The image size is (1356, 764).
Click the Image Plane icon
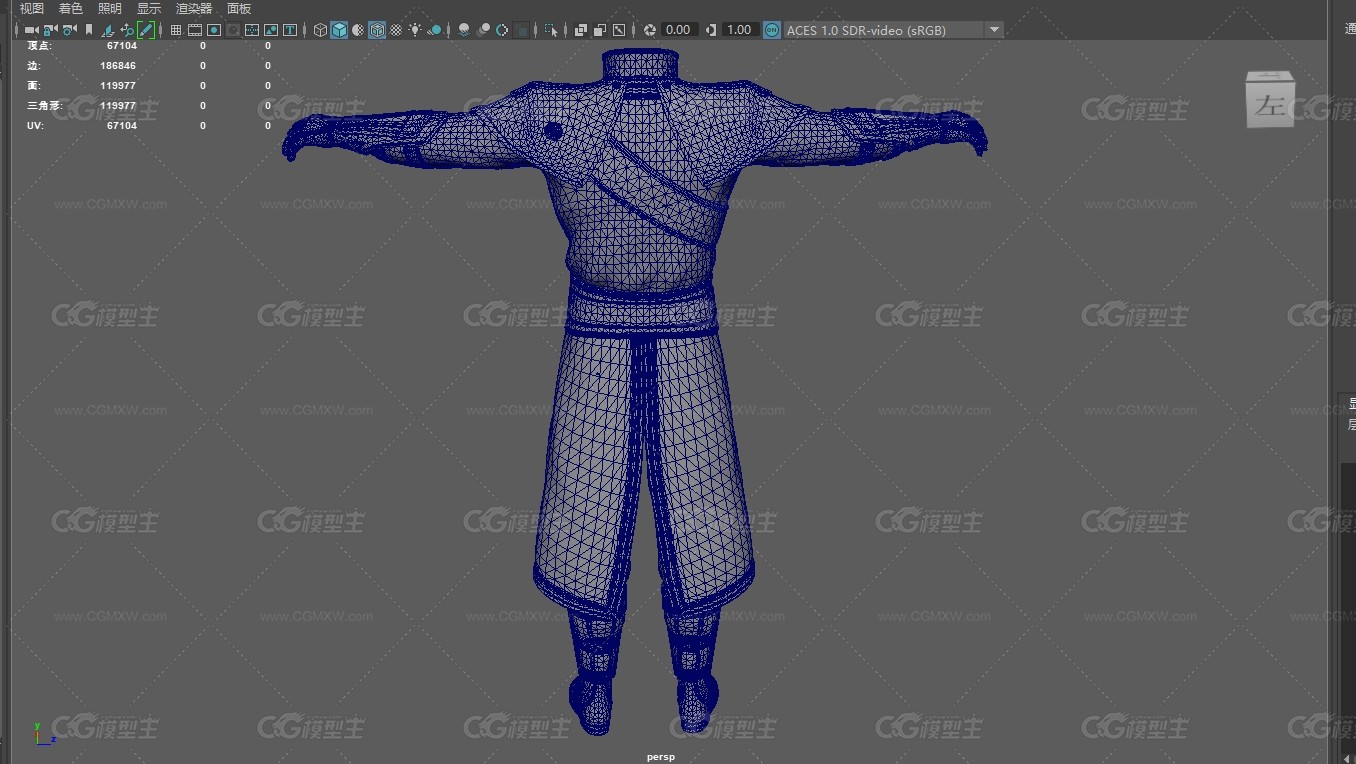[x=108, y=30]
